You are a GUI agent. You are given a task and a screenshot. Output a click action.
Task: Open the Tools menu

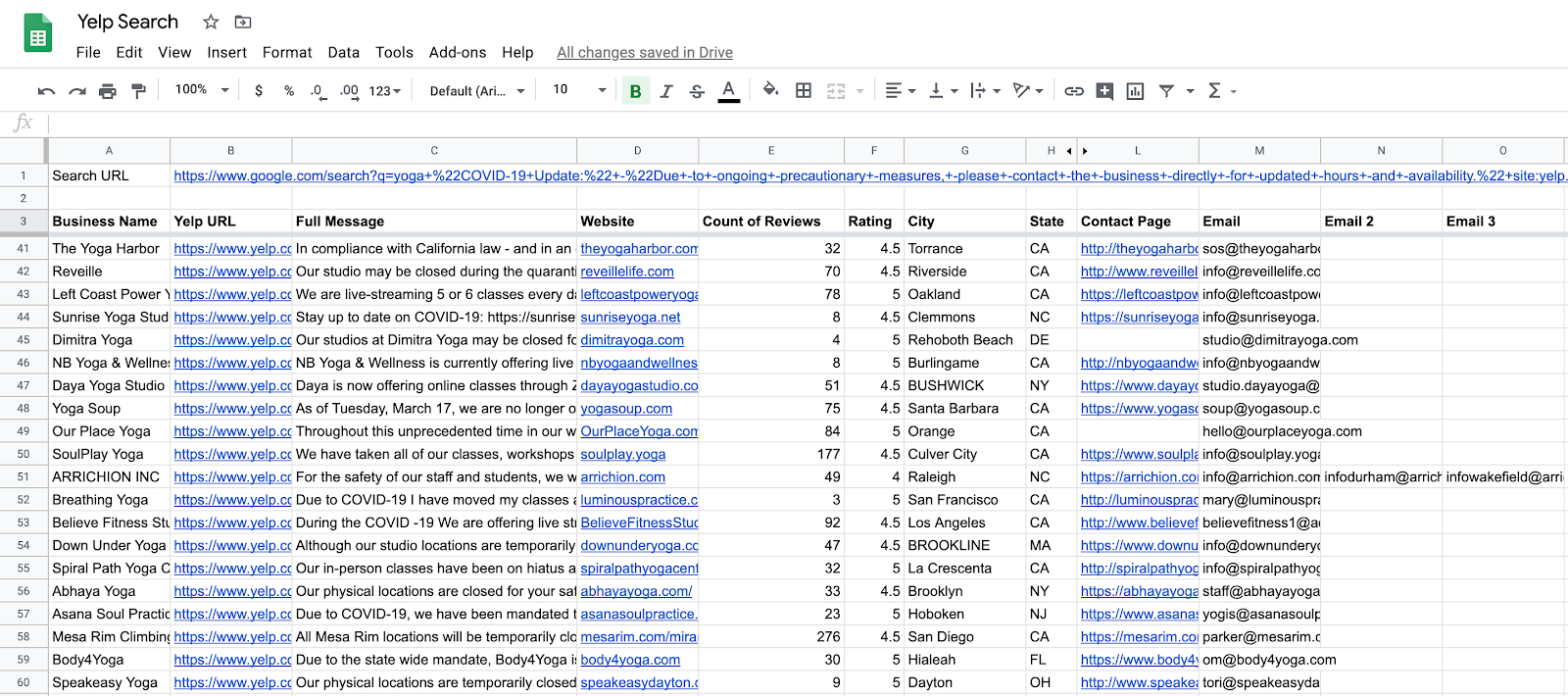394,53
